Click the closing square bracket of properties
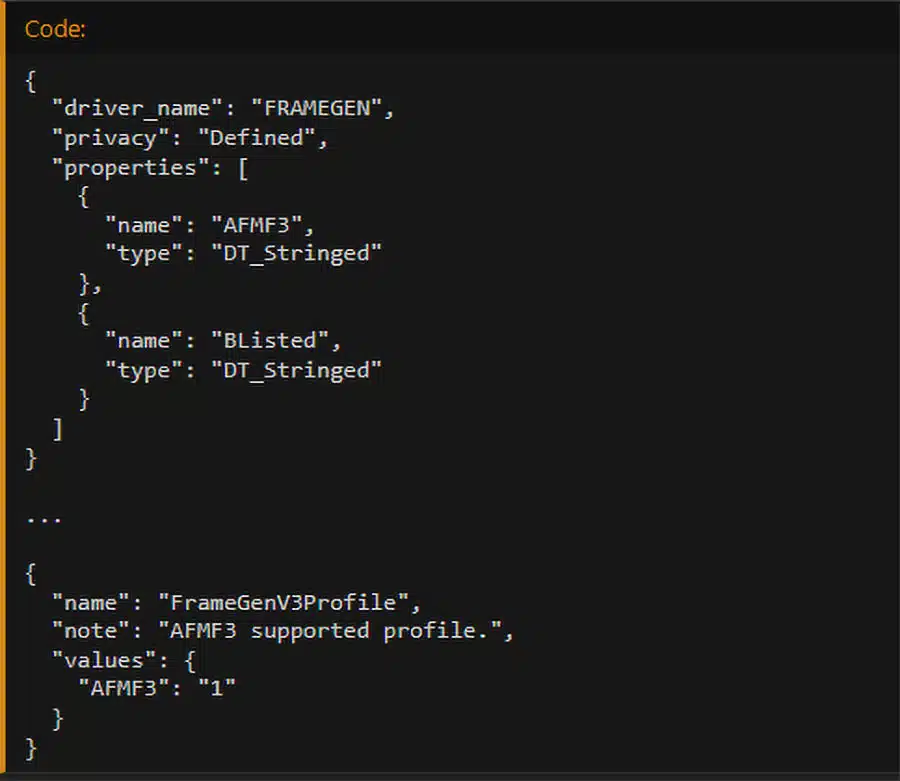Screen dimensions: 900x781 coord(58,429)
